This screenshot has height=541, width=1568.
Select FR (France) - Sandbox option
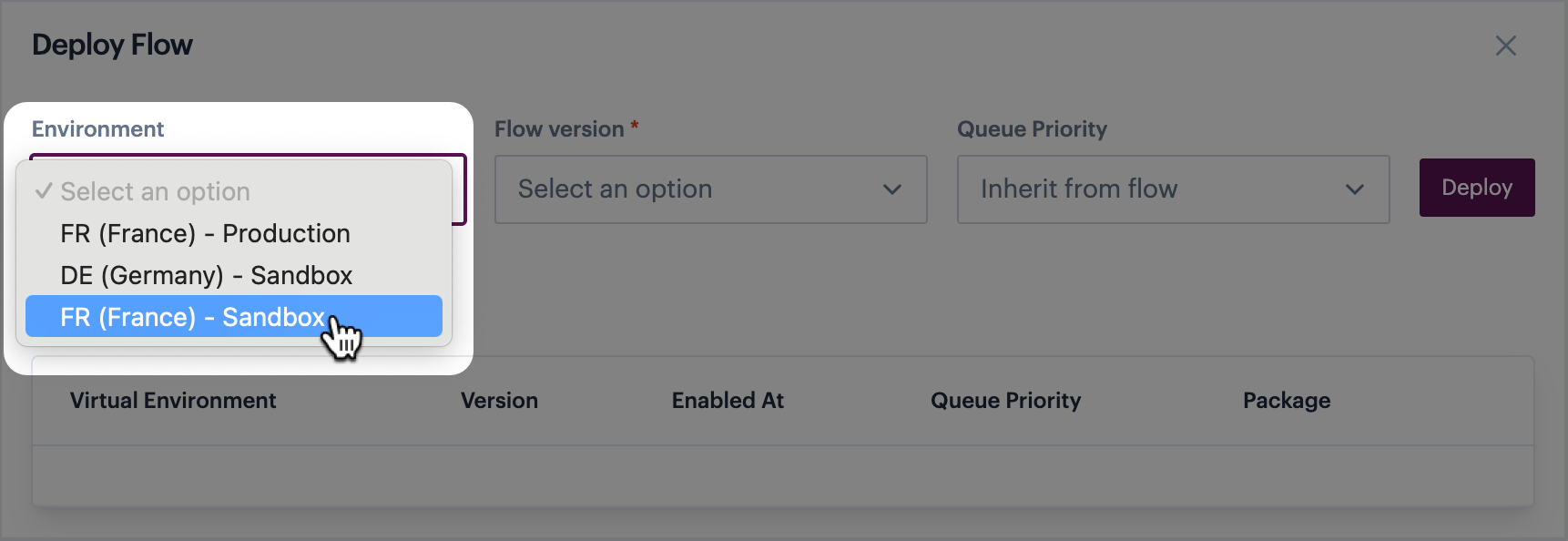click(234, 316)
